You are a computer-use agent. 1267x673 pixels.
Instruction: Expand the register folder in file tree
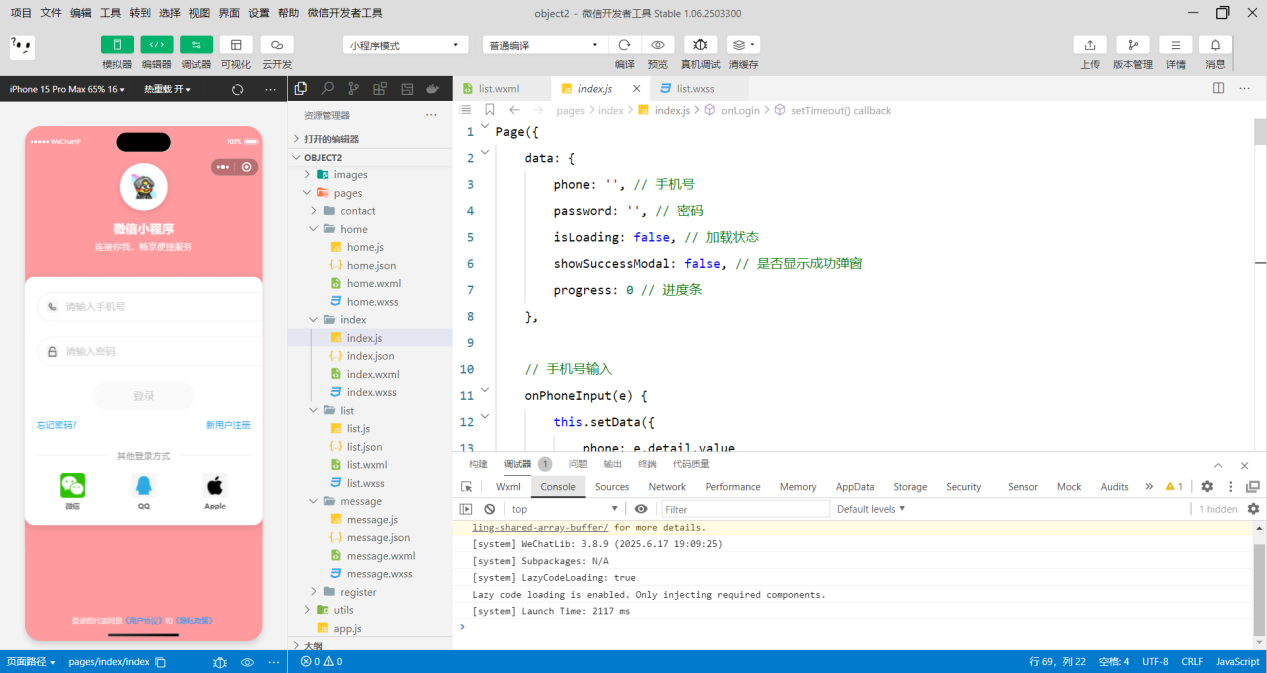tap(358, 592)
